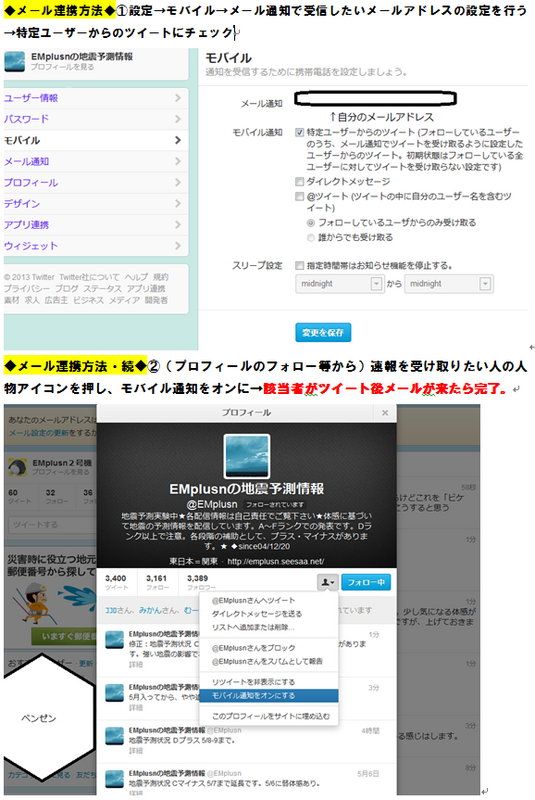535x800 pixels.
Task: Select 誰からでも受け取る radio option
Action: [x=311, y=238]
